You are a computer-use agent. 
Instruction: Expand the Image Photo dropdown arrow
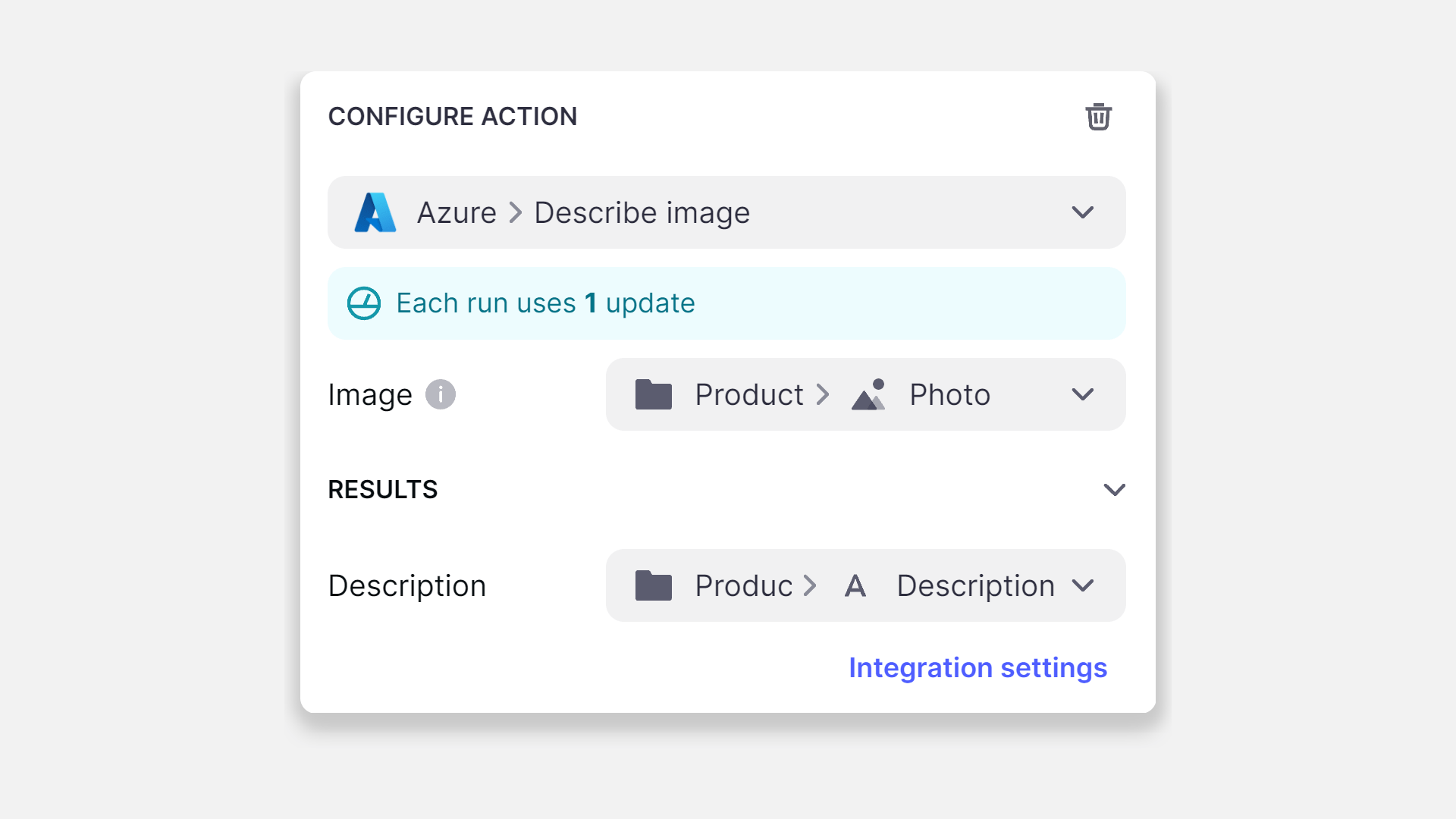pos(1082,394)
